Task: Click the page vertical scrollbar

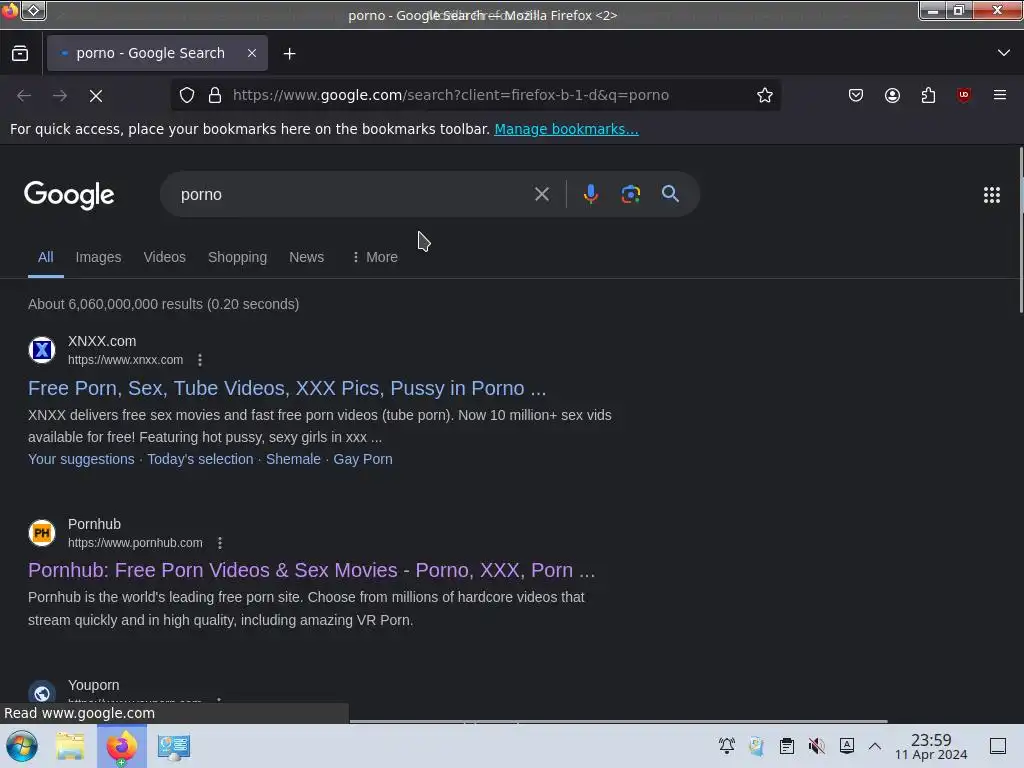Action: point(1020,230)
